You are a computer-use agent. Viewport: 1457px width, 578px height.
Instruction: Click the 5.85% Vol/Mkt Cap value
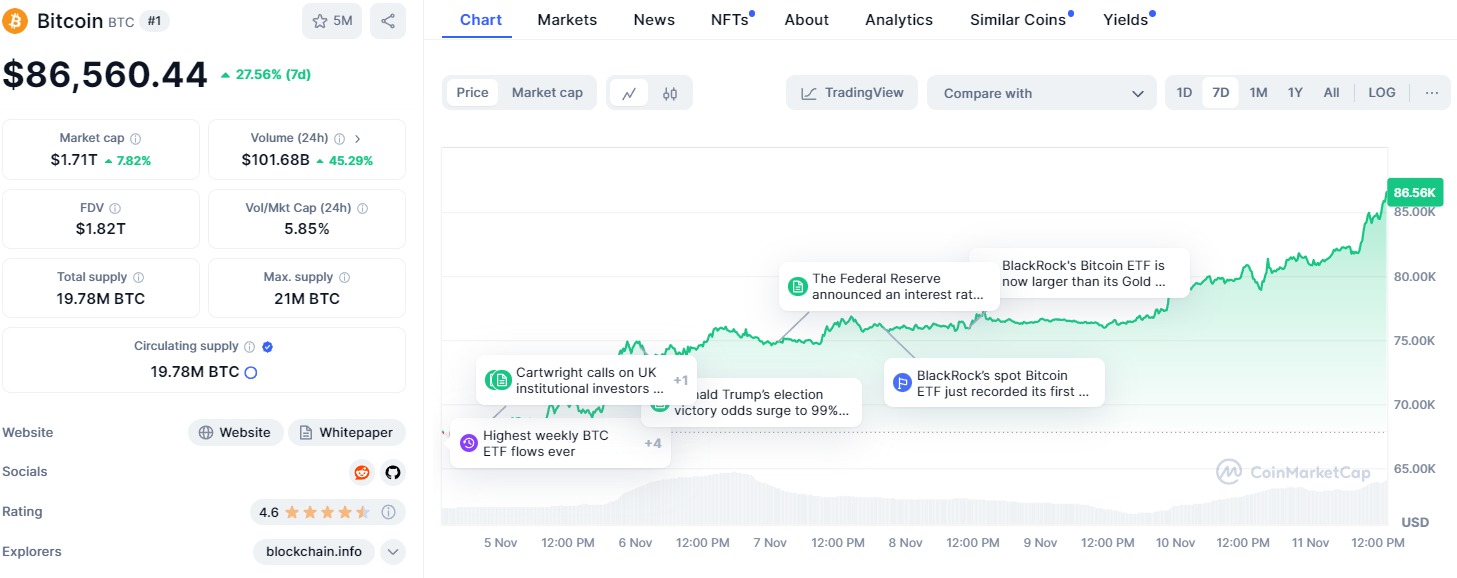tap(307, 229)
